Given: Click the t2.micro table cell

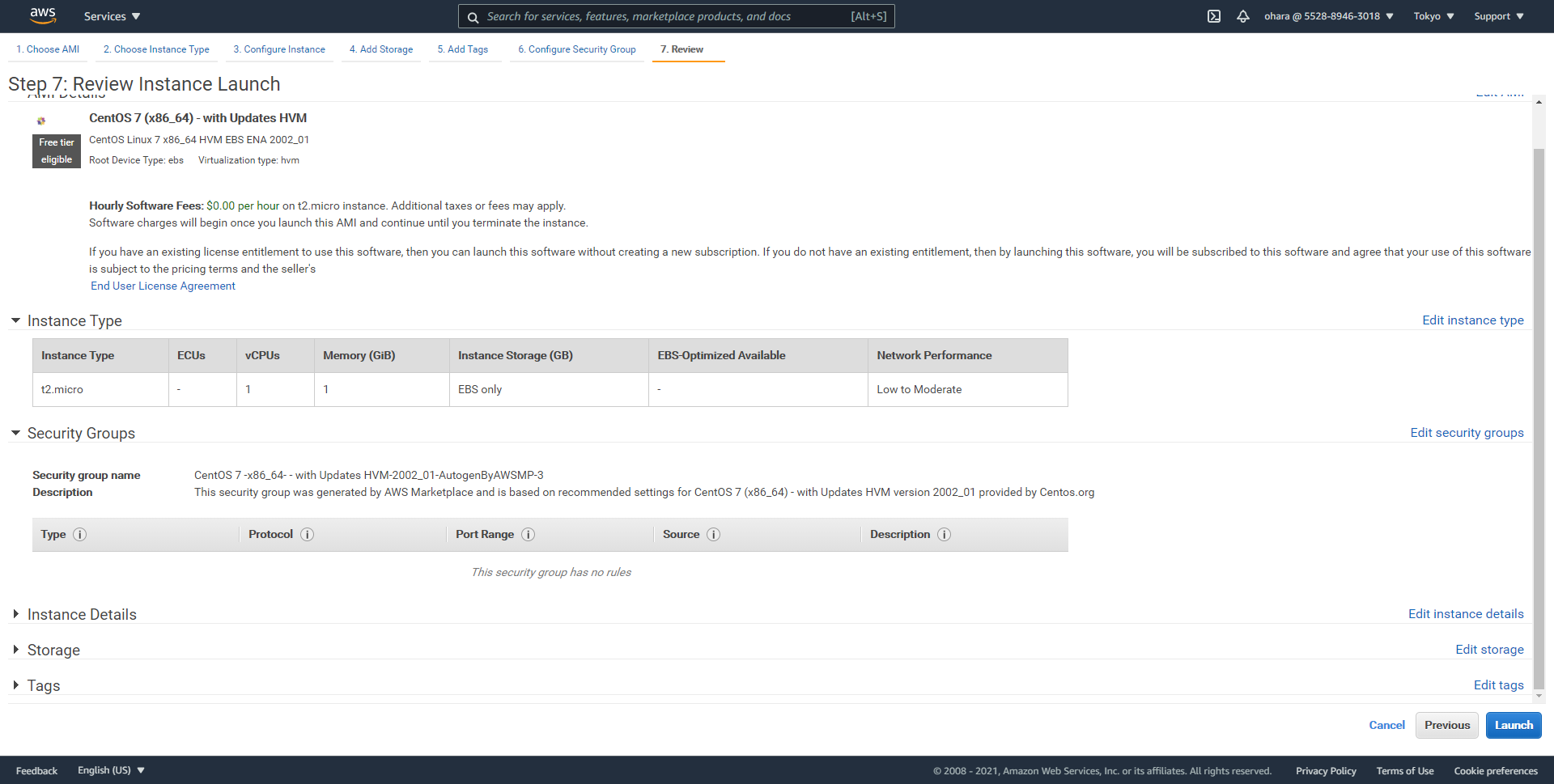Looking at the screenshot, I should [100, 389].
